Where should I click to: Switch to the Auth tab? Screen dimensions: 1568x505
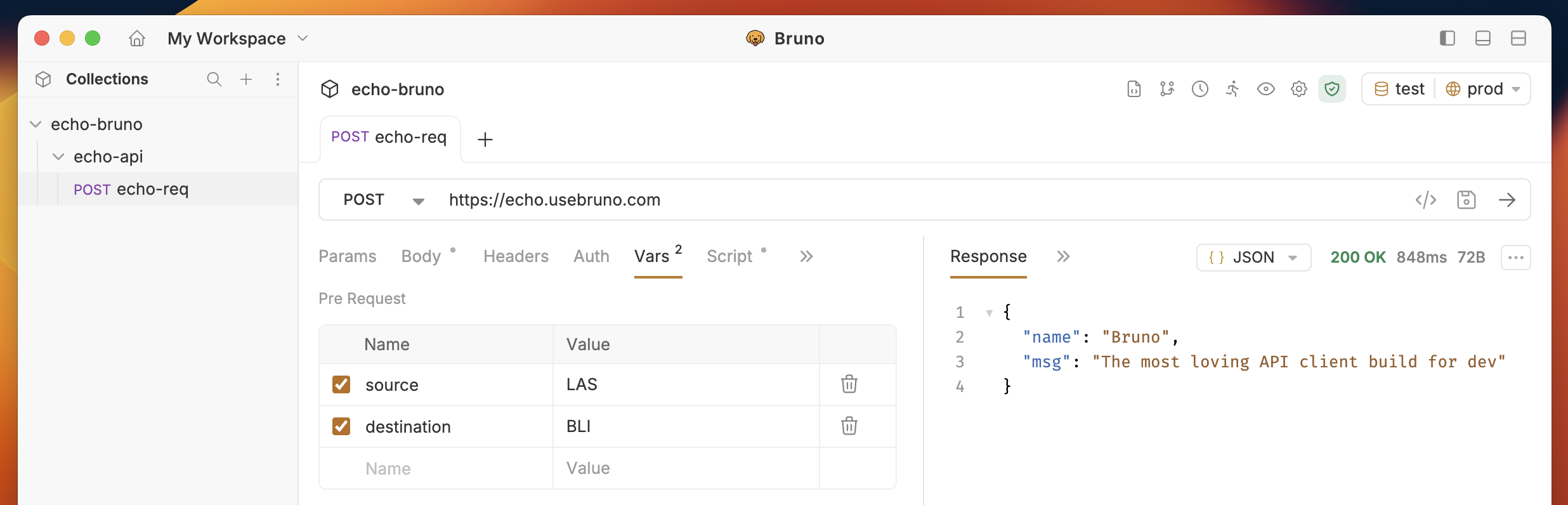[x=592, y=256]
